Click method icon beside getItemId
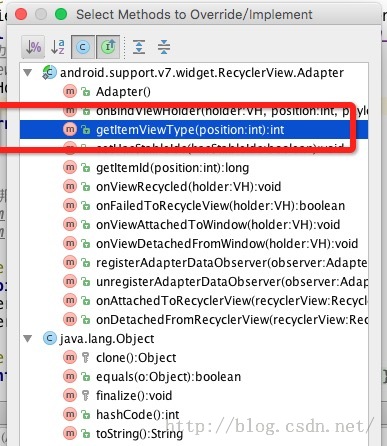Image resolution: width=387 pixels, height=446 pixels. pos(70,167)
